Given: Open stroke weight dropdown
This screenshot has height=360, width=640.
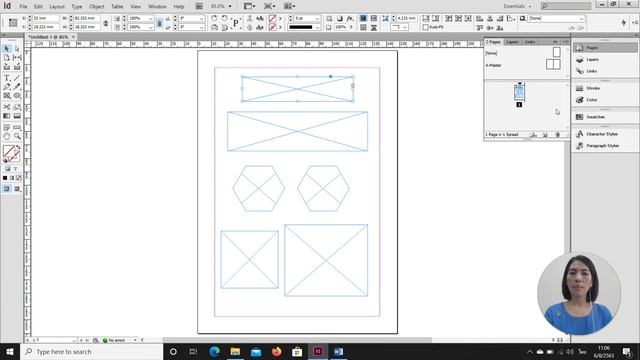Looking at the screenshot, I should coord(317,18).
